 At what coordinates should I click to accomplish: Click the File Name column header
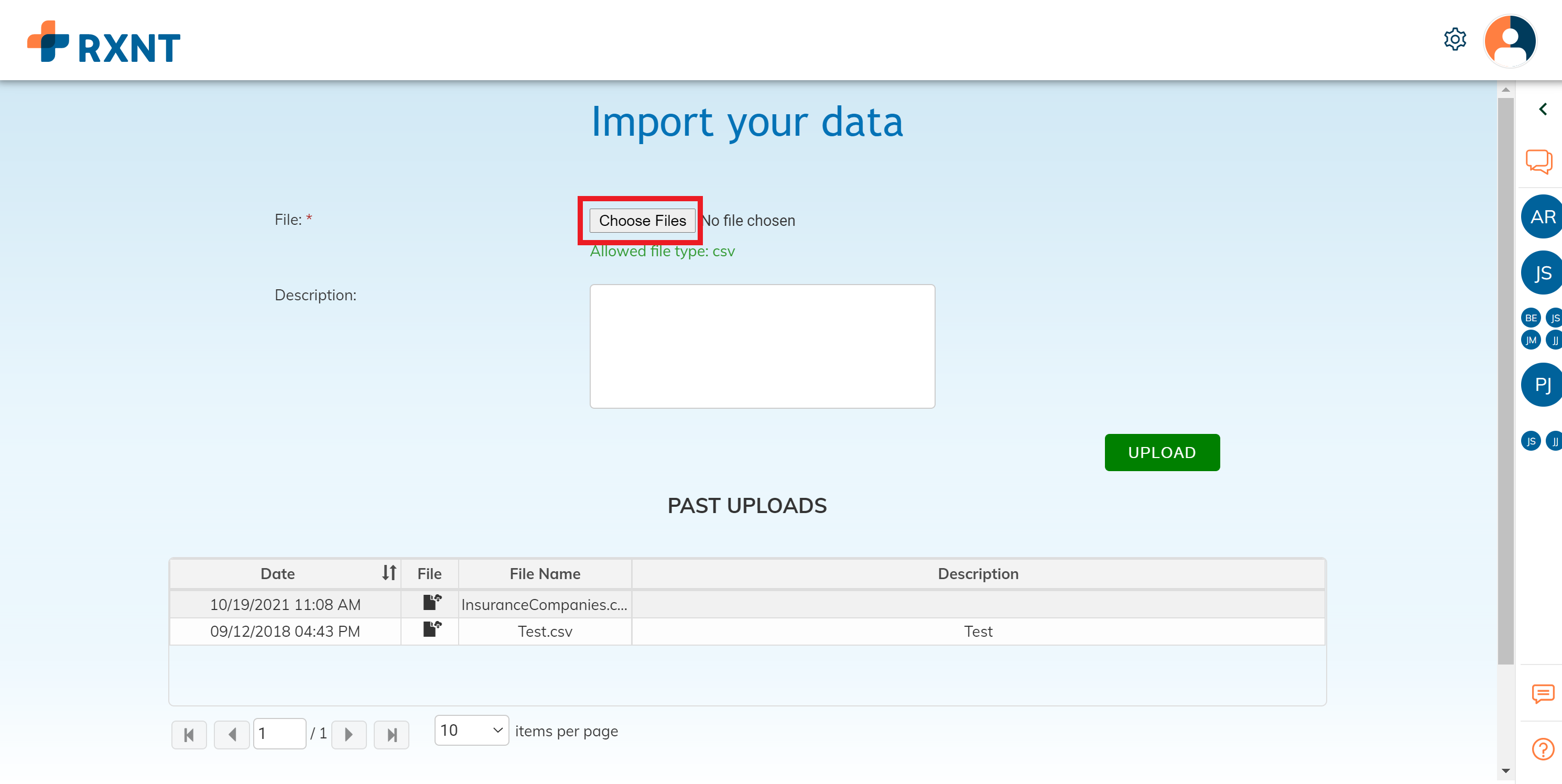(x=545, y=573)
